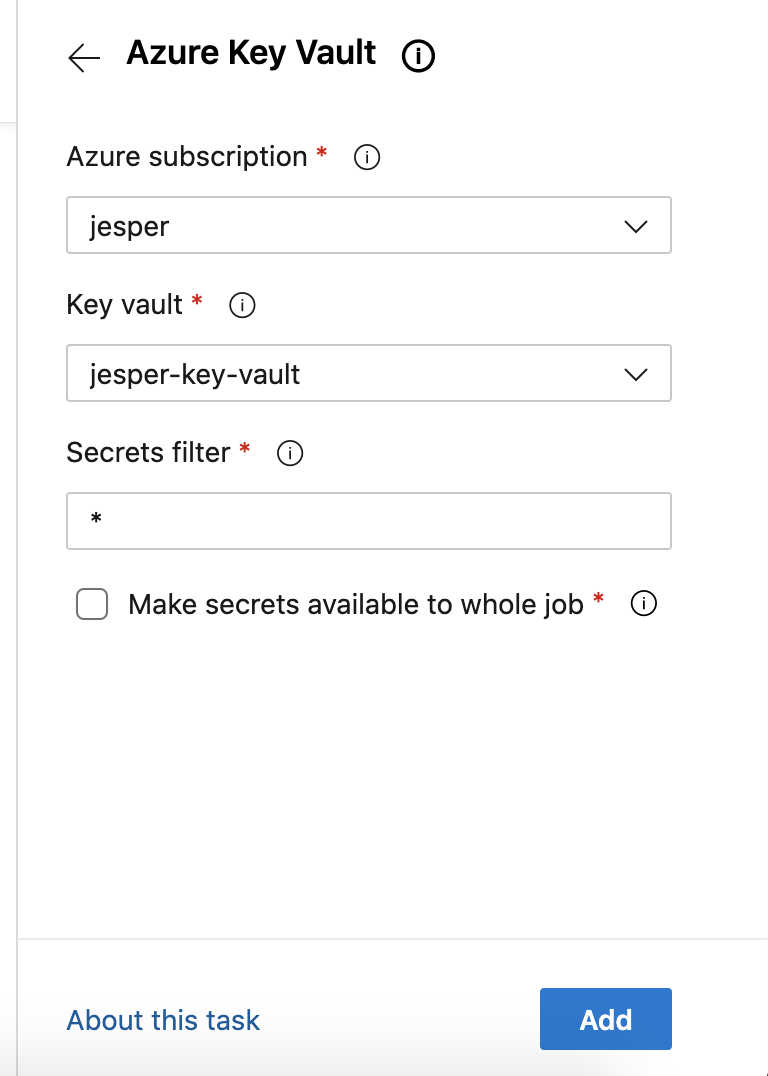
Task: Enable Make secrets available to whole job checkbox
Action: 92,605
